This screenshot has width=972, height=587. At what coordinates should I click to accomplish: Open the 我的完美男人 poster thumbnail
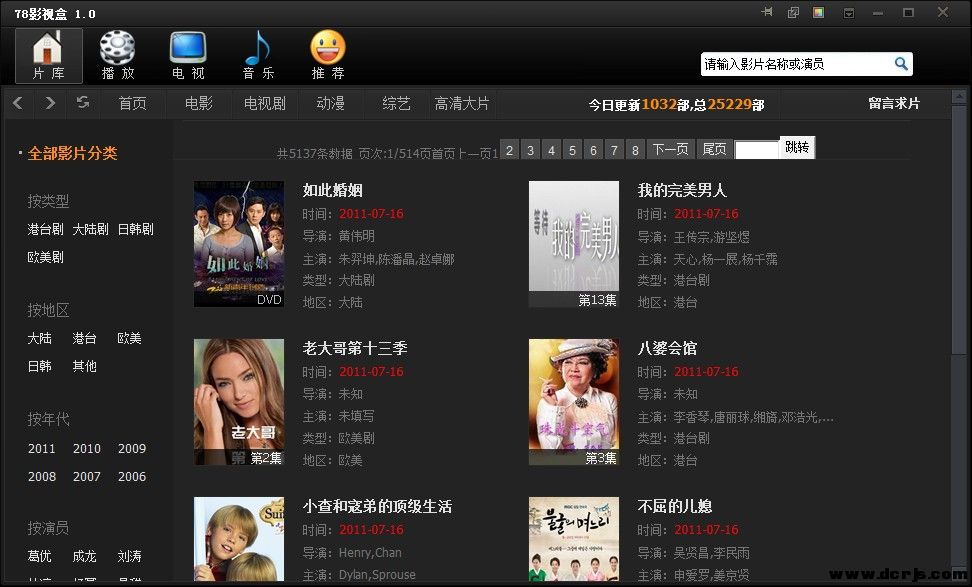coord(573,244)
